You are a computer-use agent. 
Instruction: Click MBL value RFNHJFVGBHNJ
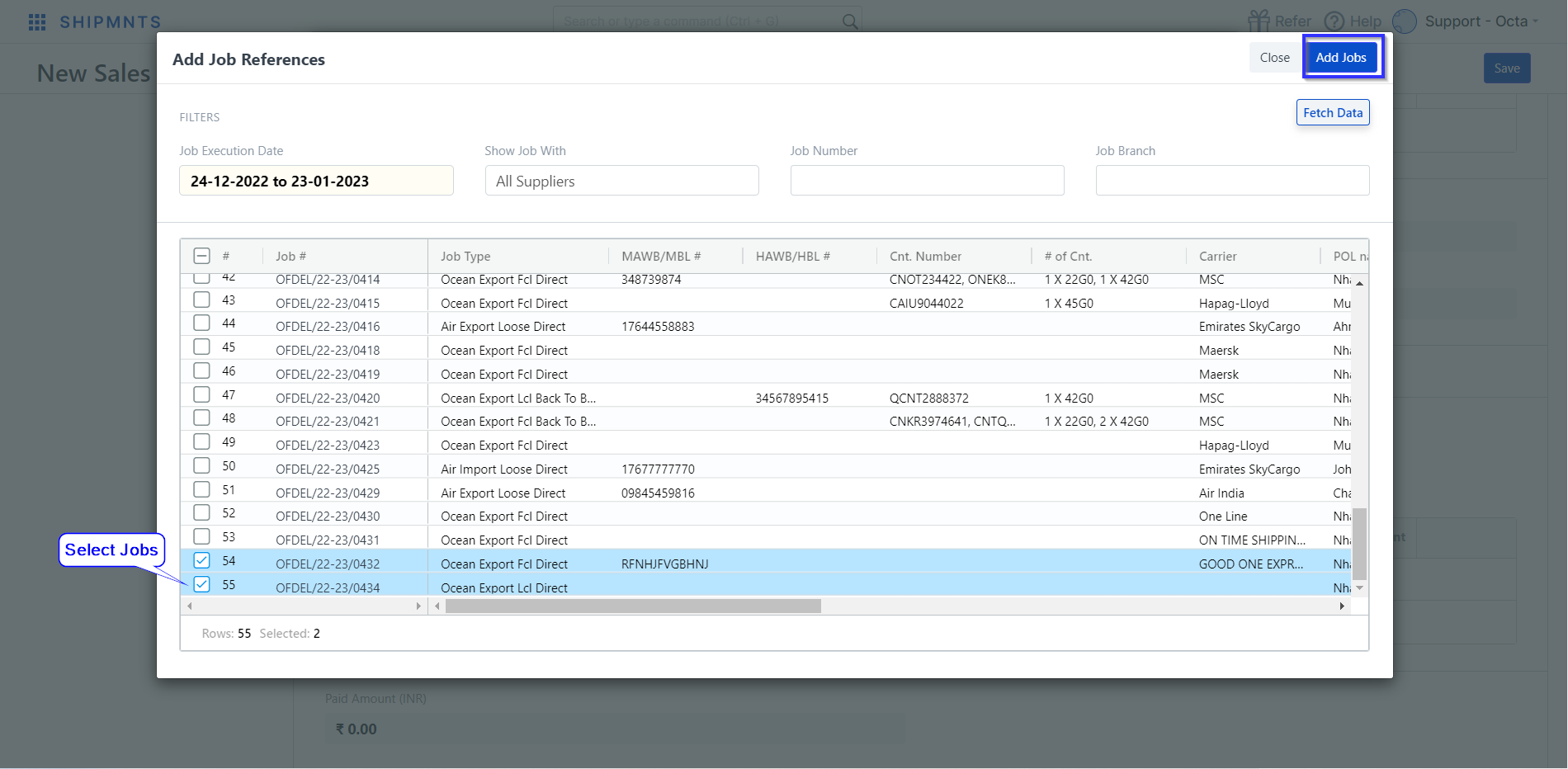[x=665, y=564]
